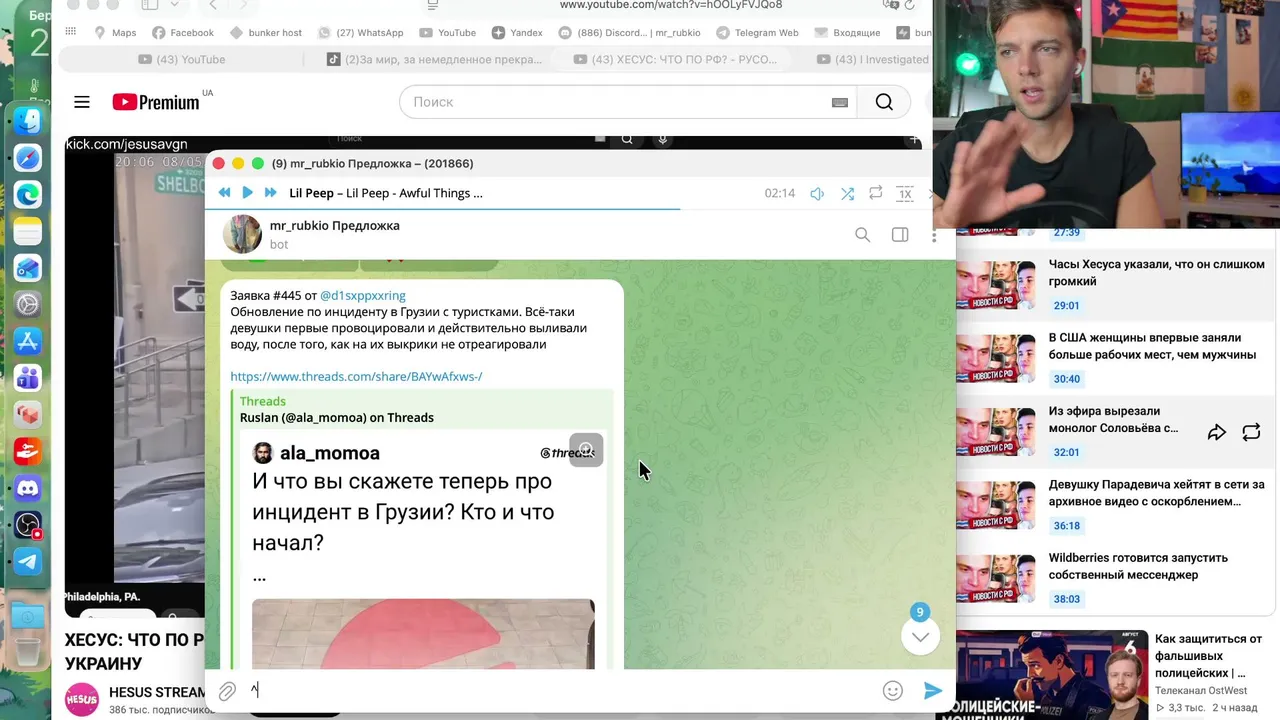Viewport: 1280px width, 720px height.
Task: Send the Telegram message
Action: pos(933,691)
